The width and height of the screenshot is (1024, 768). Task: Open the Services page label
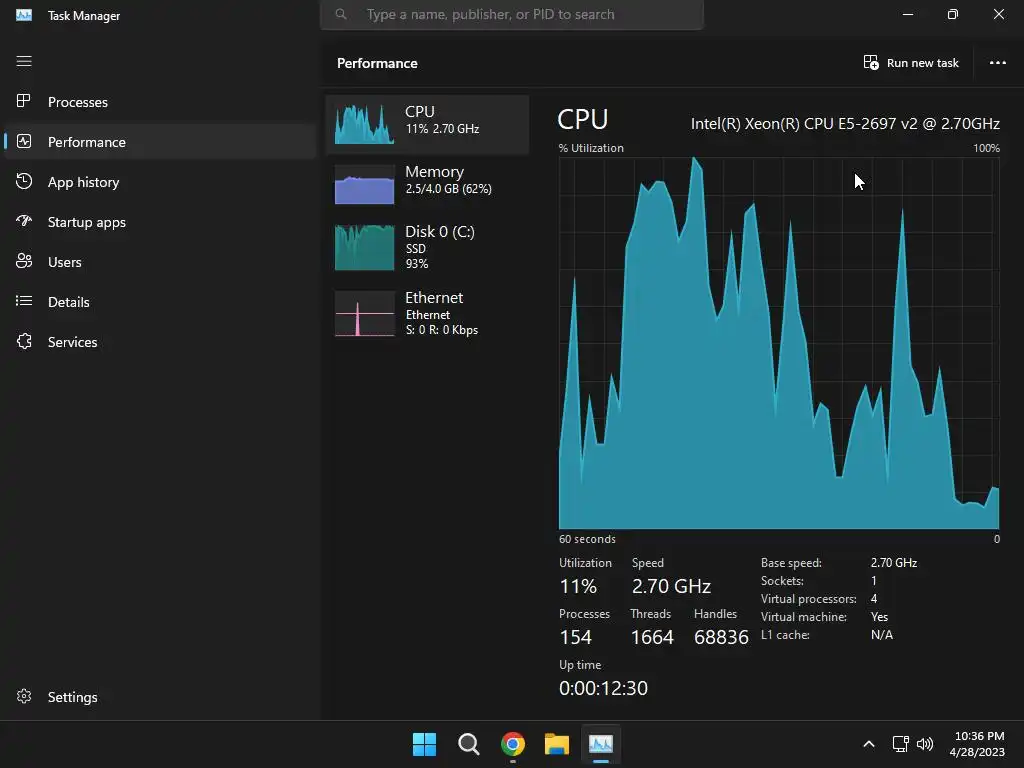[x=72, y=342]
